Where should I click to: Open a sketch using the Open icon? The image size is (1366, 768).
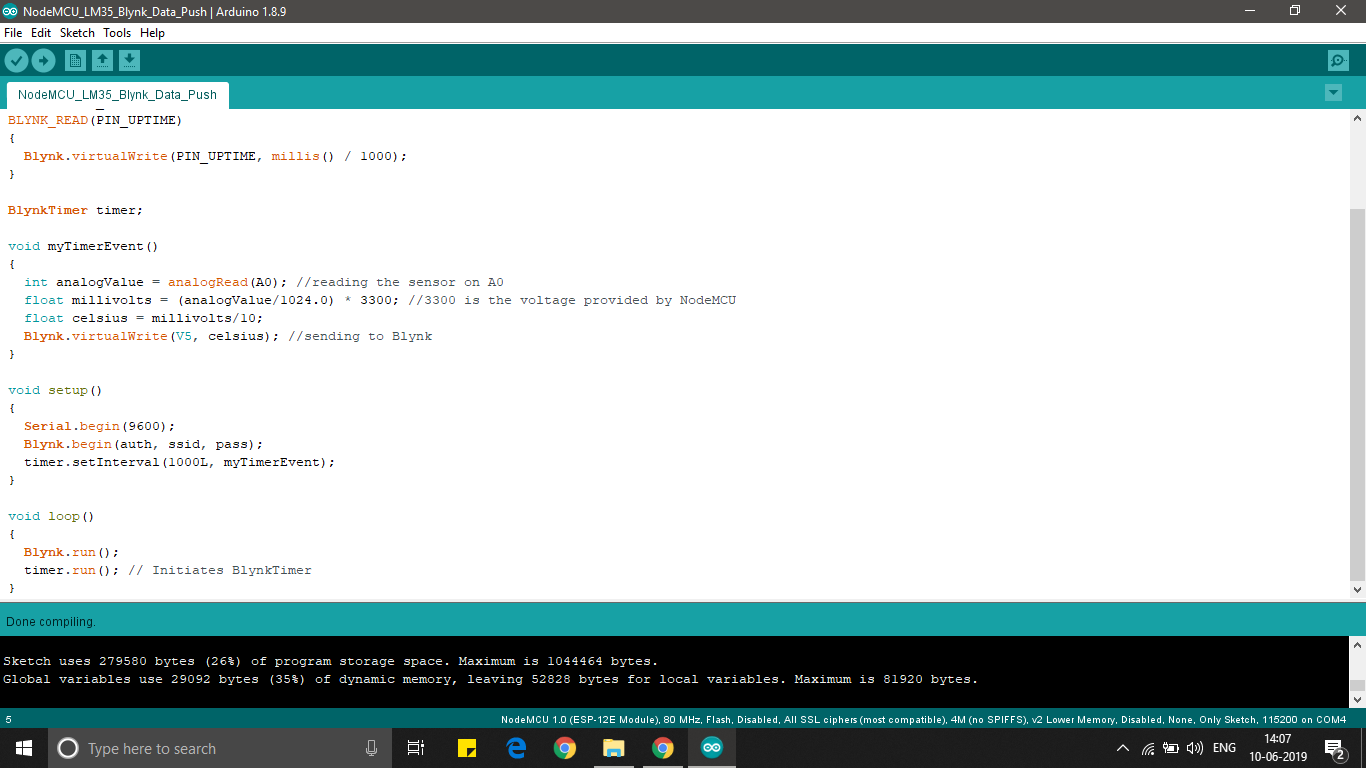102,61
